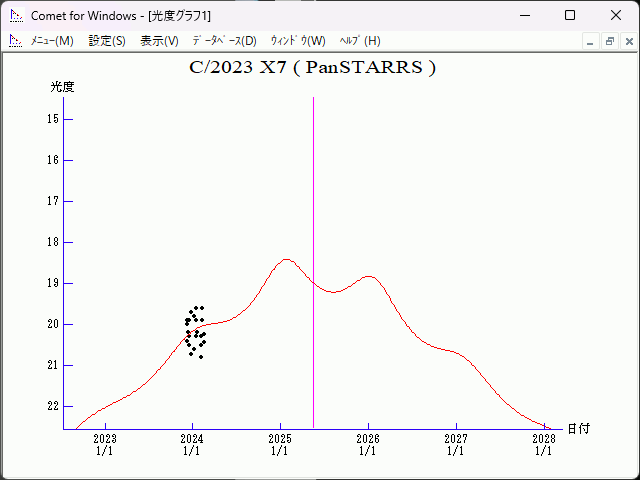Minimize the inner graph document window
This screenshot has height=480, width=640.
(591, 41)
